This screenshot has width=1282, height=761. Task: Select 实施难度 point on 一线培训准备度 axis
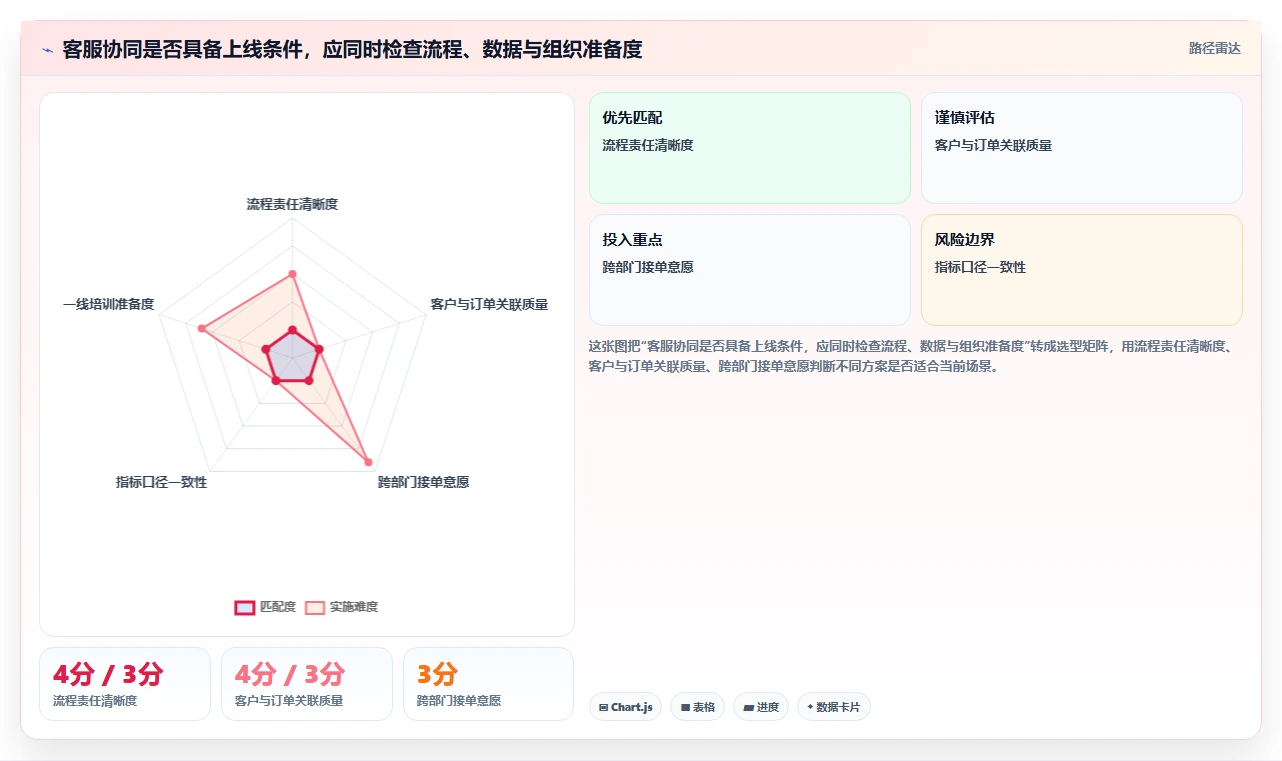click(201, 328)
